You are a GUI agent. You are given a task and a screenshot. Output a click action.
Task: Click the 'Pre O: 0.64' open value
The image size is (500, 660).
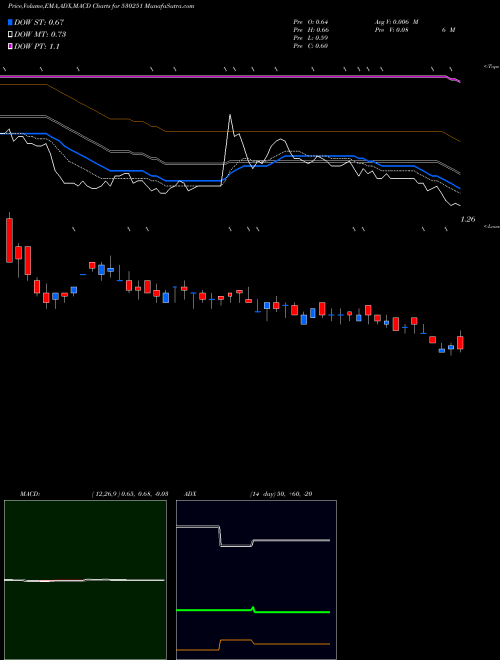pyautogui.click(x=311, y=22)
